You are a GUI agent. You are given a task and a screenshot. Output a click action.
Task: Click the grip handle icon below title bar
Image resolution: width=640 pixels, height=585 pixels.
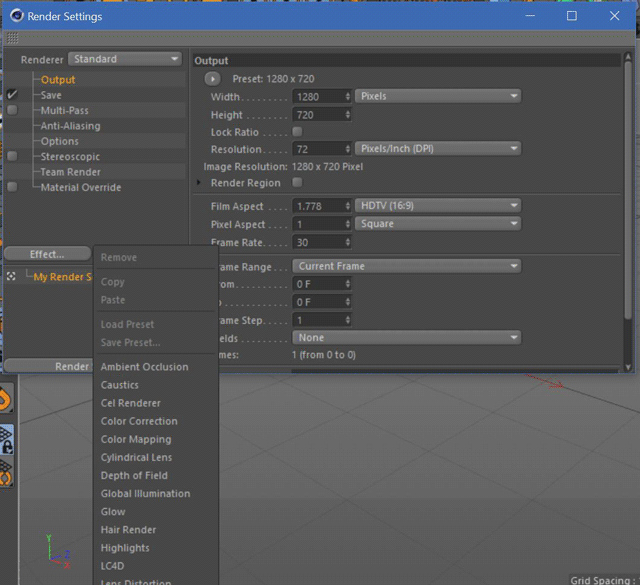click(x=12, y=38)
